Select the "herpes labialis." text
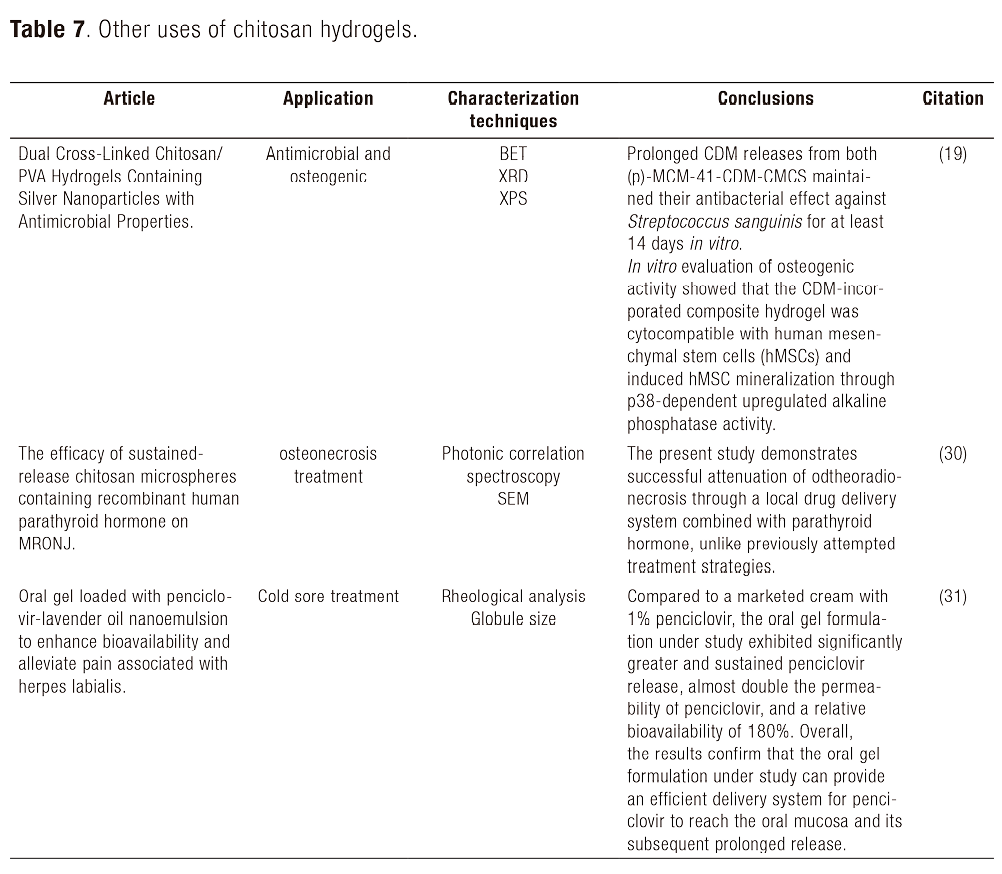 (72, 687)
